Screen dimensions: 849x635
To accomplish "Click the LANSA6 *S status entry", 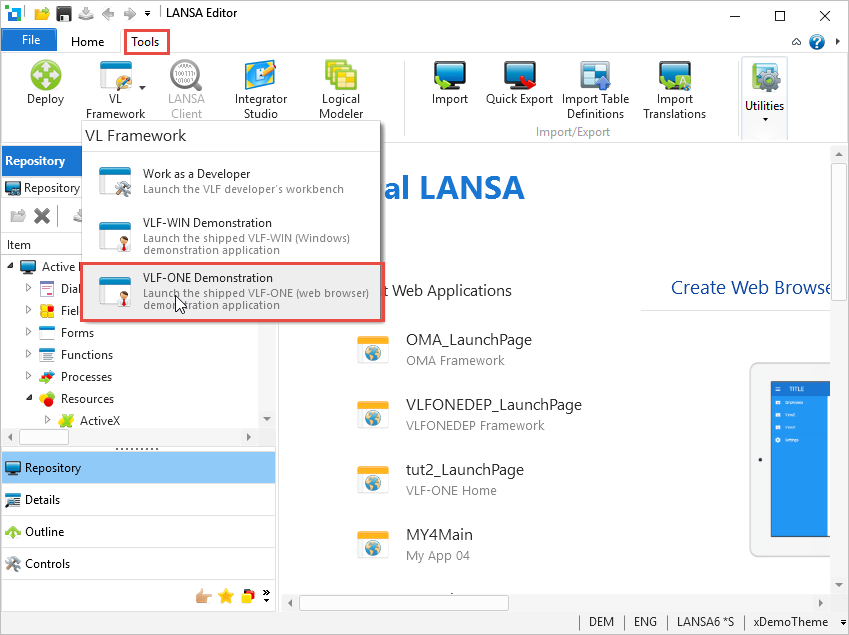I will point(705,622).
